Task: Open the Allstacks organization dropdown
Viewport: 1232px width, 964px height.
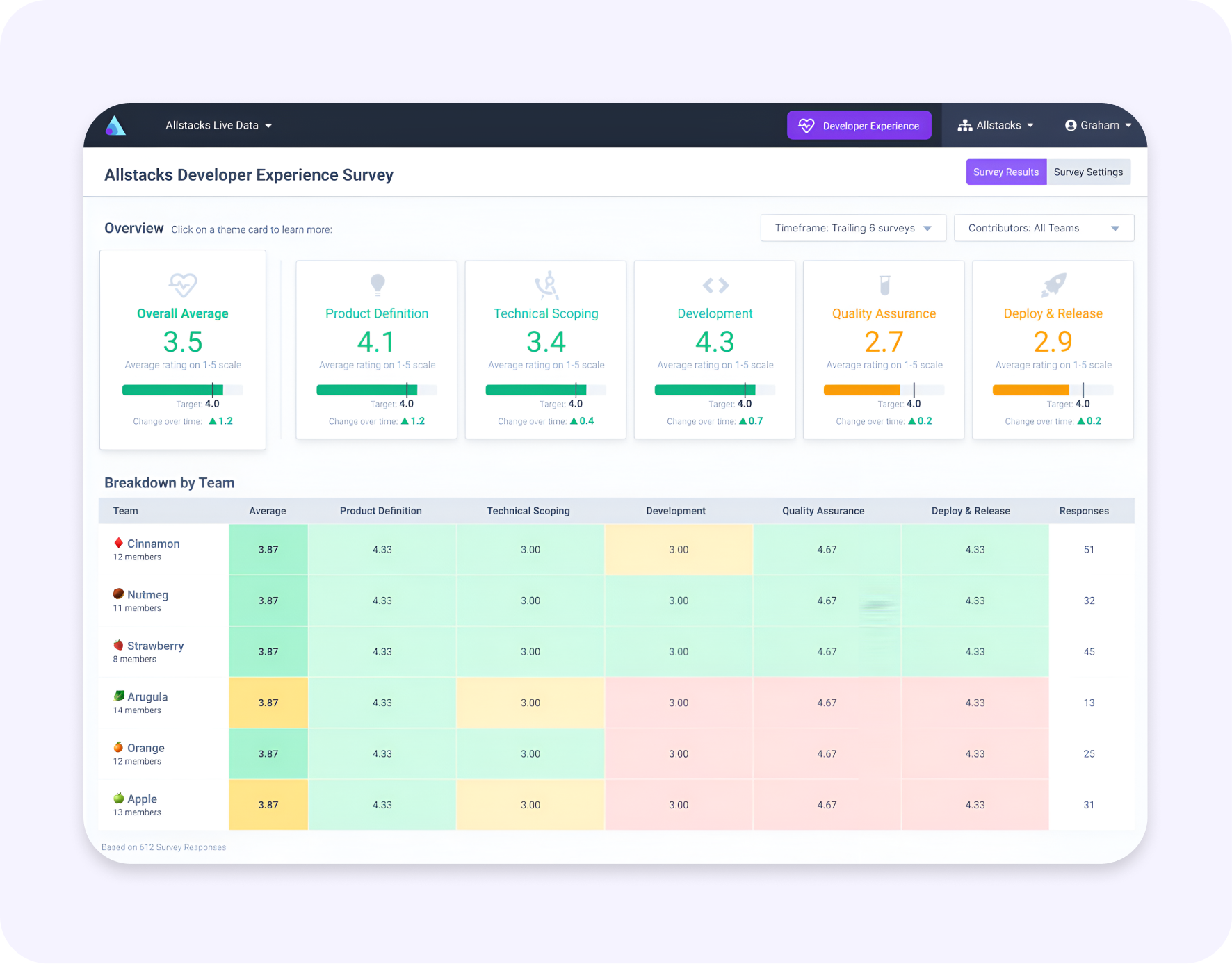Action: click(996, 126)
